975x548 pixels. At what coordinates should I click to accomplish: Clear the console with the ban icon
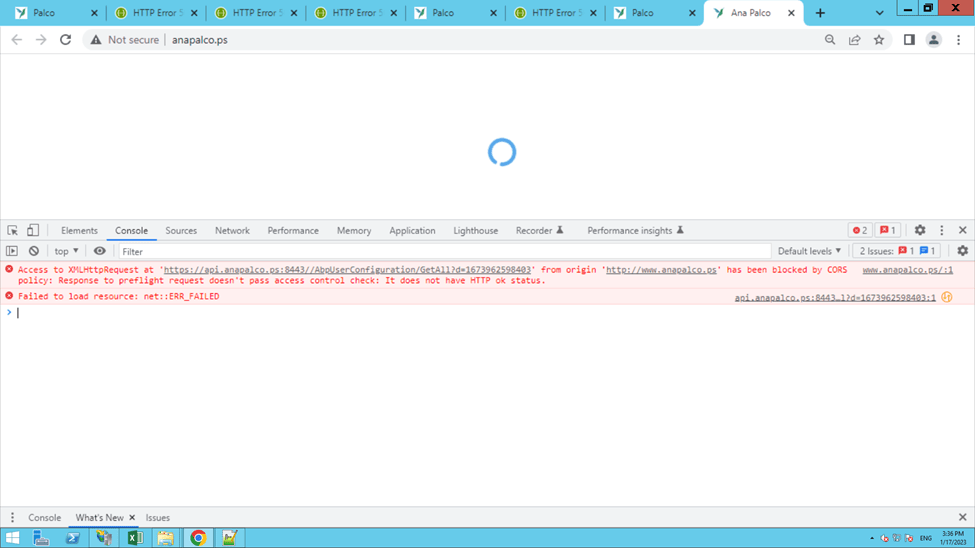tap(34, 251)
